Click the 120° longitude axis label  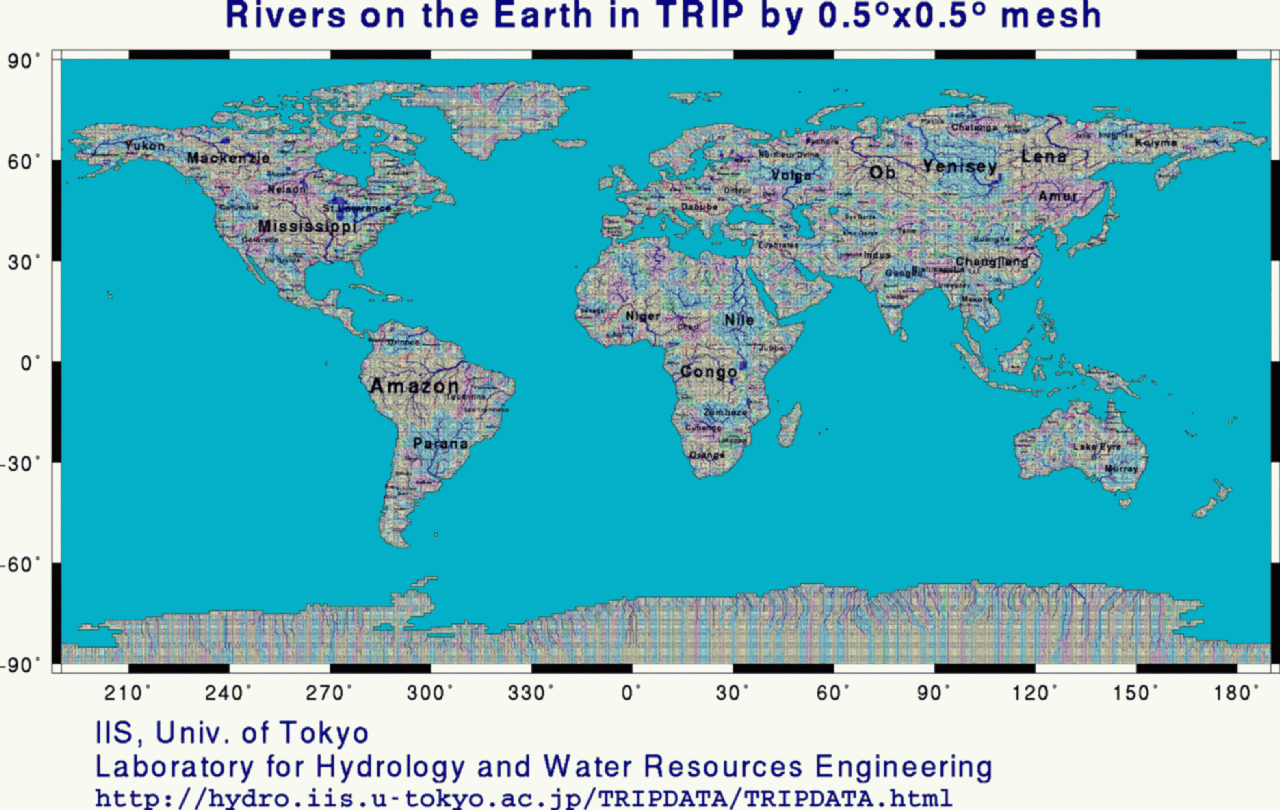[1036, 693]
